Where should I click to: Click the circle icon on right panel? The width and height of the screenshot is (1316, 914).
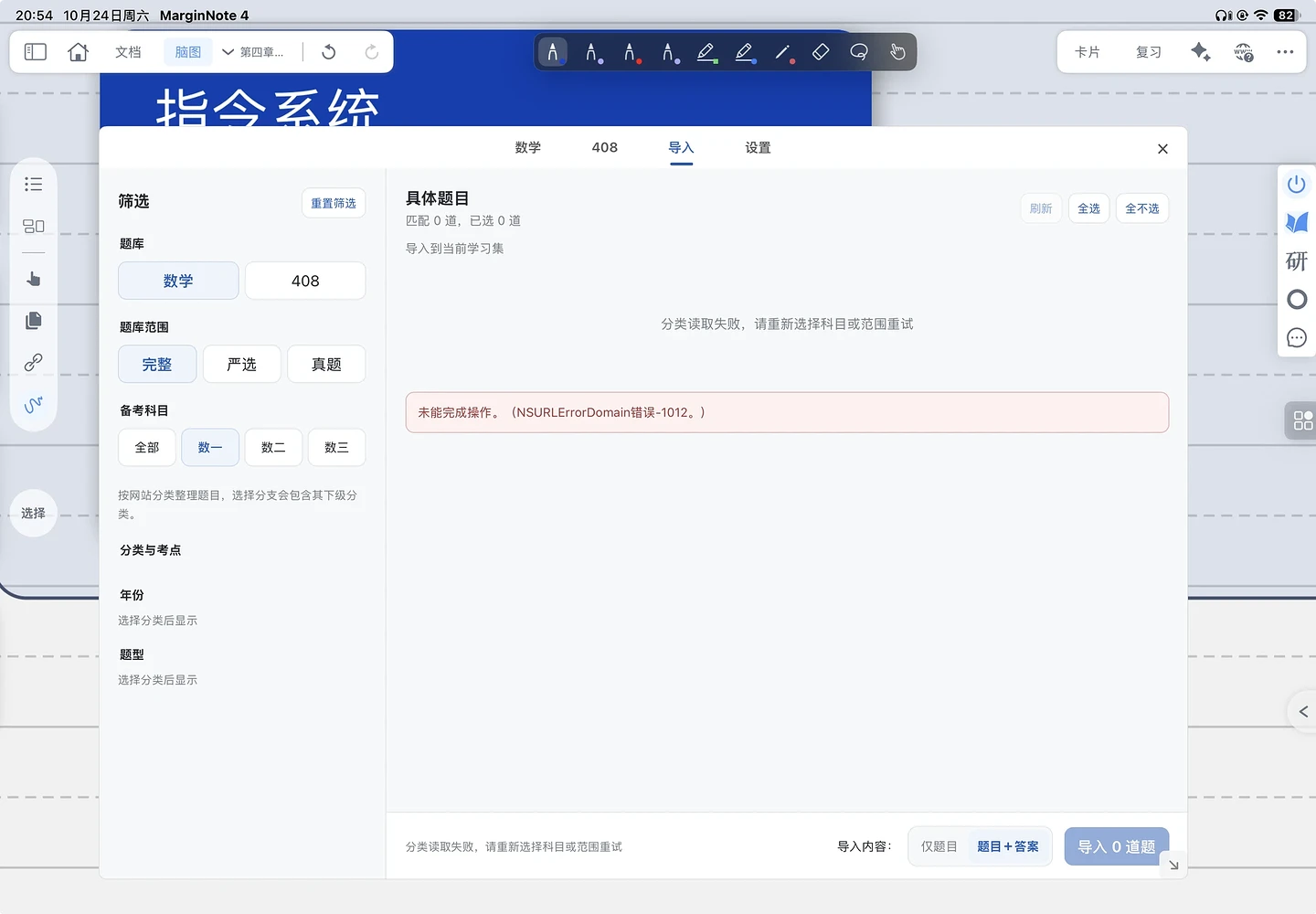click(x=1297, y=299)
